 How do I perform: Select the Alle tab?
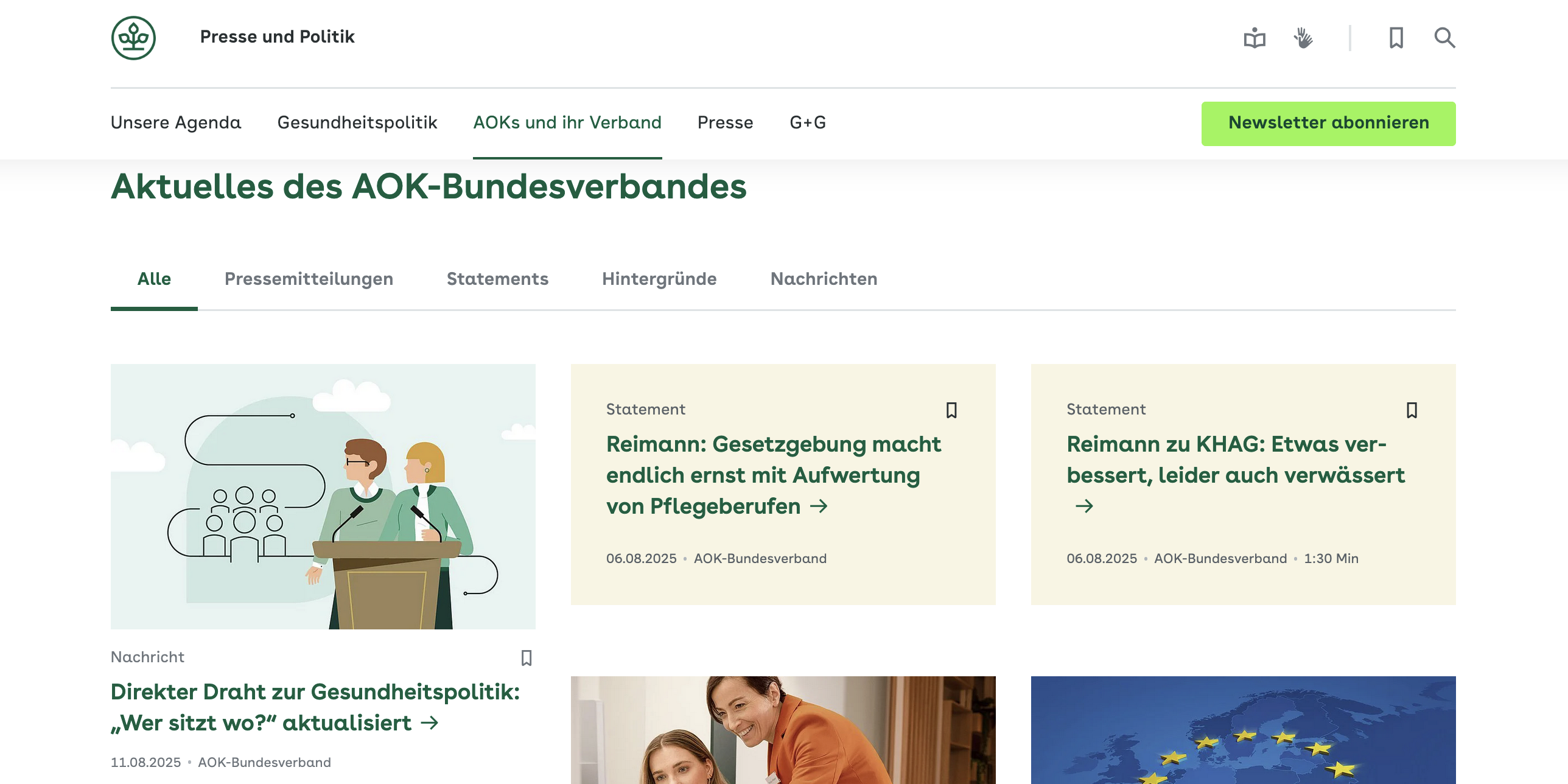[154, 279]
